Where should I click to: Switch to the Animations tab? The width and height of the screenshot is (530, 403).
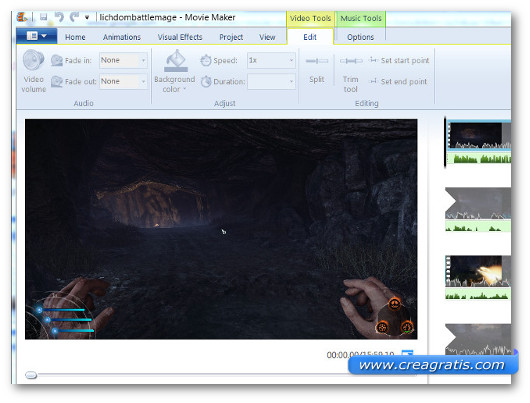point(122,37)
